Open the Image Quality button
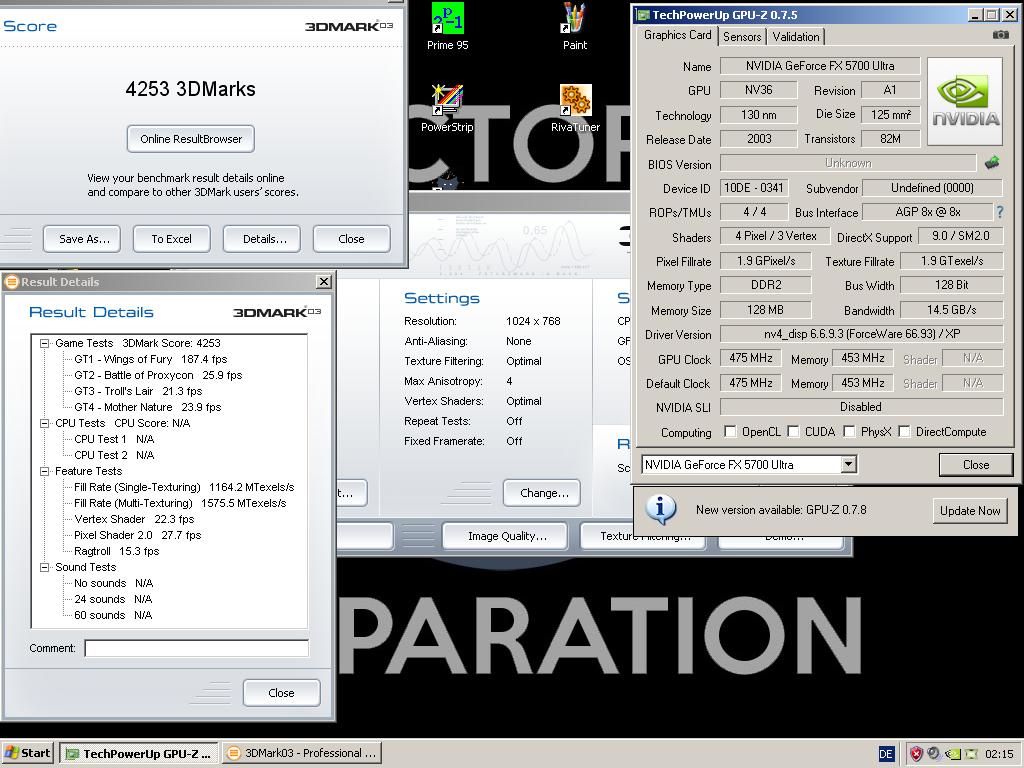 pyautogui.click(x=505, y=536)
